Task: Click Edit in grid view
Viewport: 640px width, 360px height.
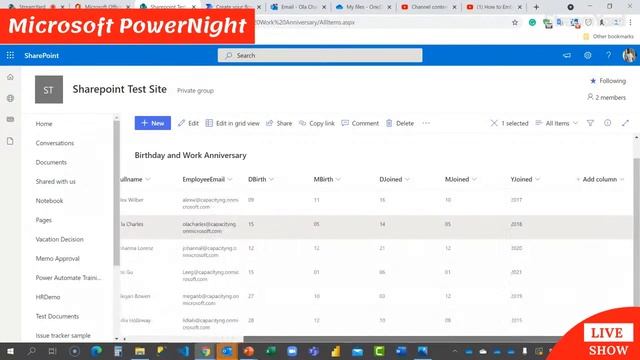Action: pos(233,123)
